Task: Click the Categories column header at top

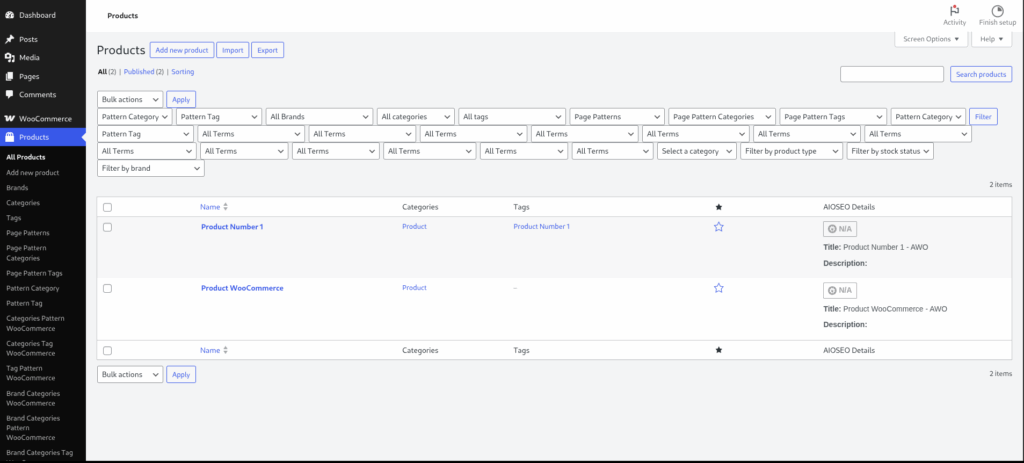Action: (420, 207)
